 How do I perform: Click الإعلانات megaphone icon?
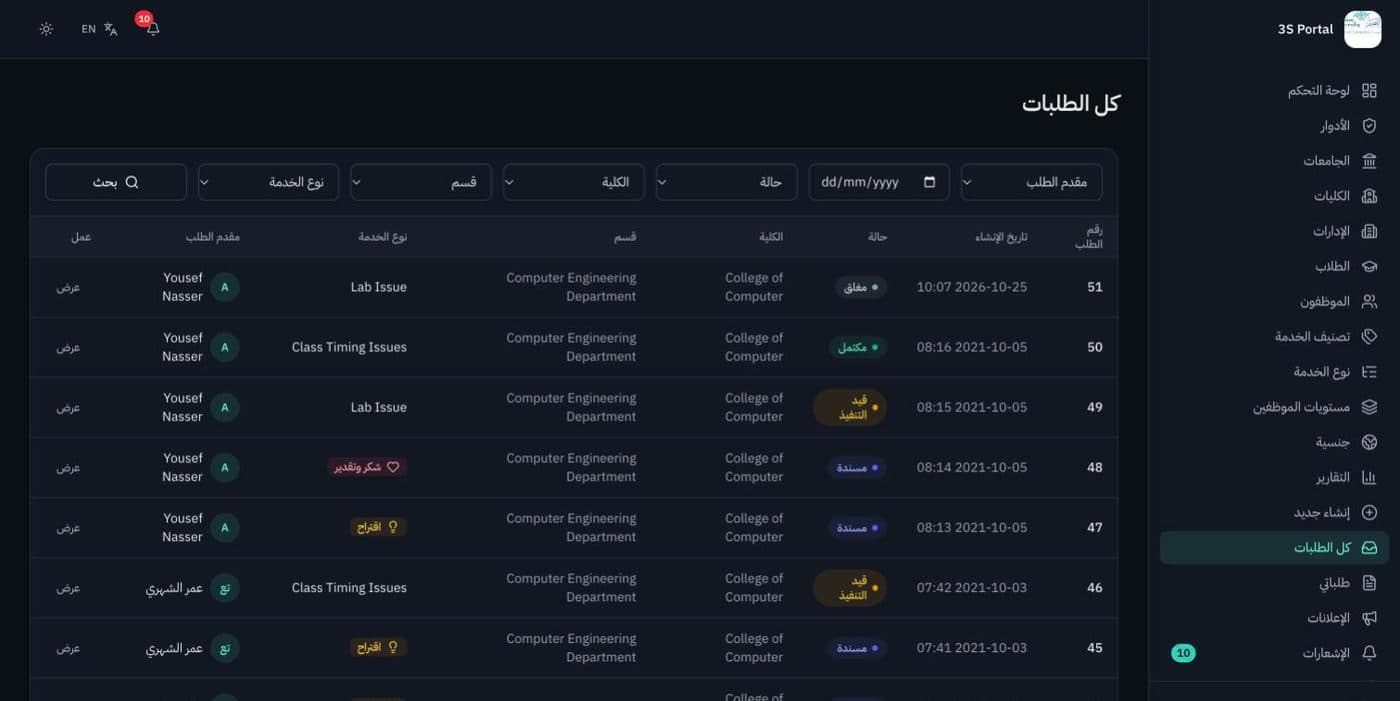1369,618
